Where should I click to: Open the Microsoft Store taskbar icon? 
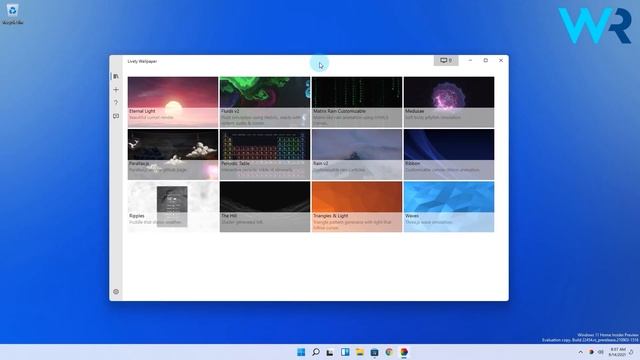click(x=374, y=352)
